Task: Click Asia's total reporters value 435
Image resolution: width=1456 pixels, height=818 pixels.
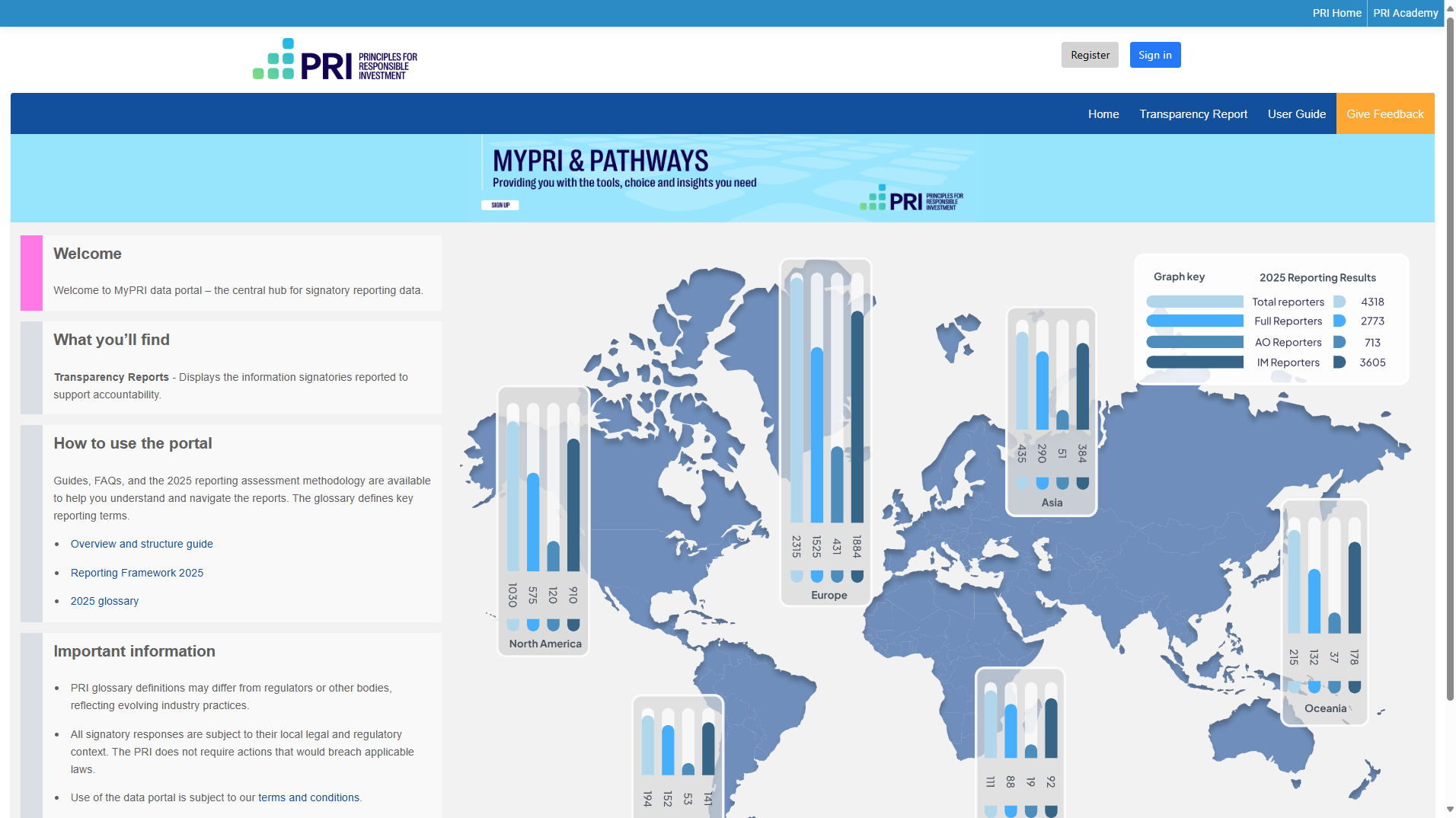Action: coord(1022,453)
